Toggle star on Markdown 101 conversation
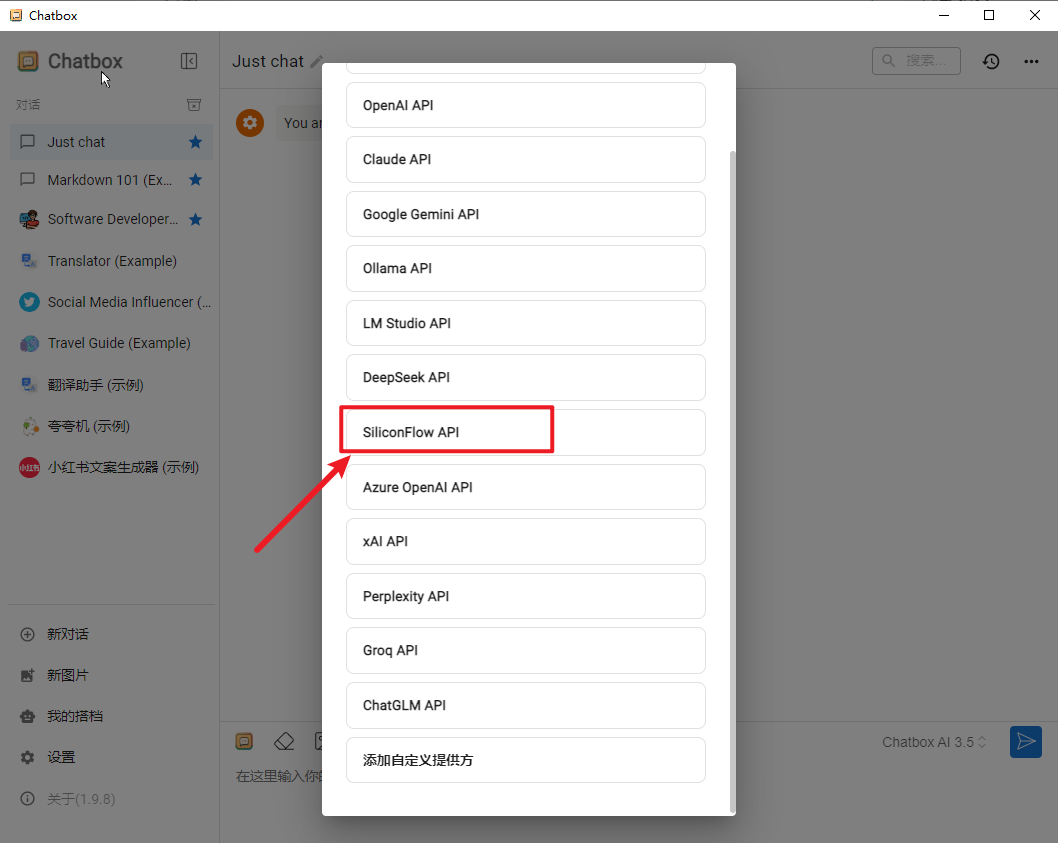Screen dimensions: 1058x843 point(196,180)
